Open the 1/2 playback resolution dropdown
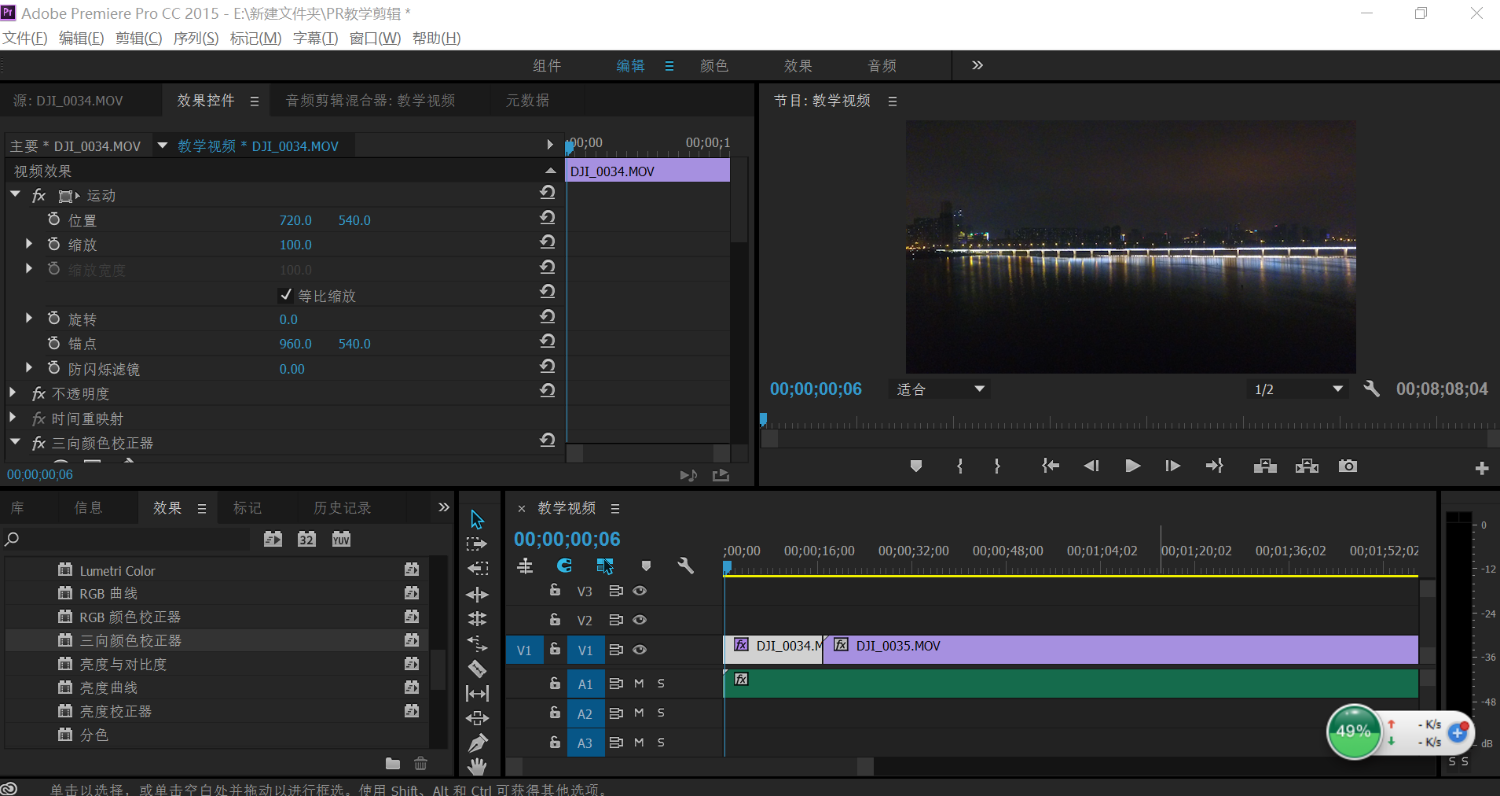Screen dimensions: 1500x796 point(1298,389)
